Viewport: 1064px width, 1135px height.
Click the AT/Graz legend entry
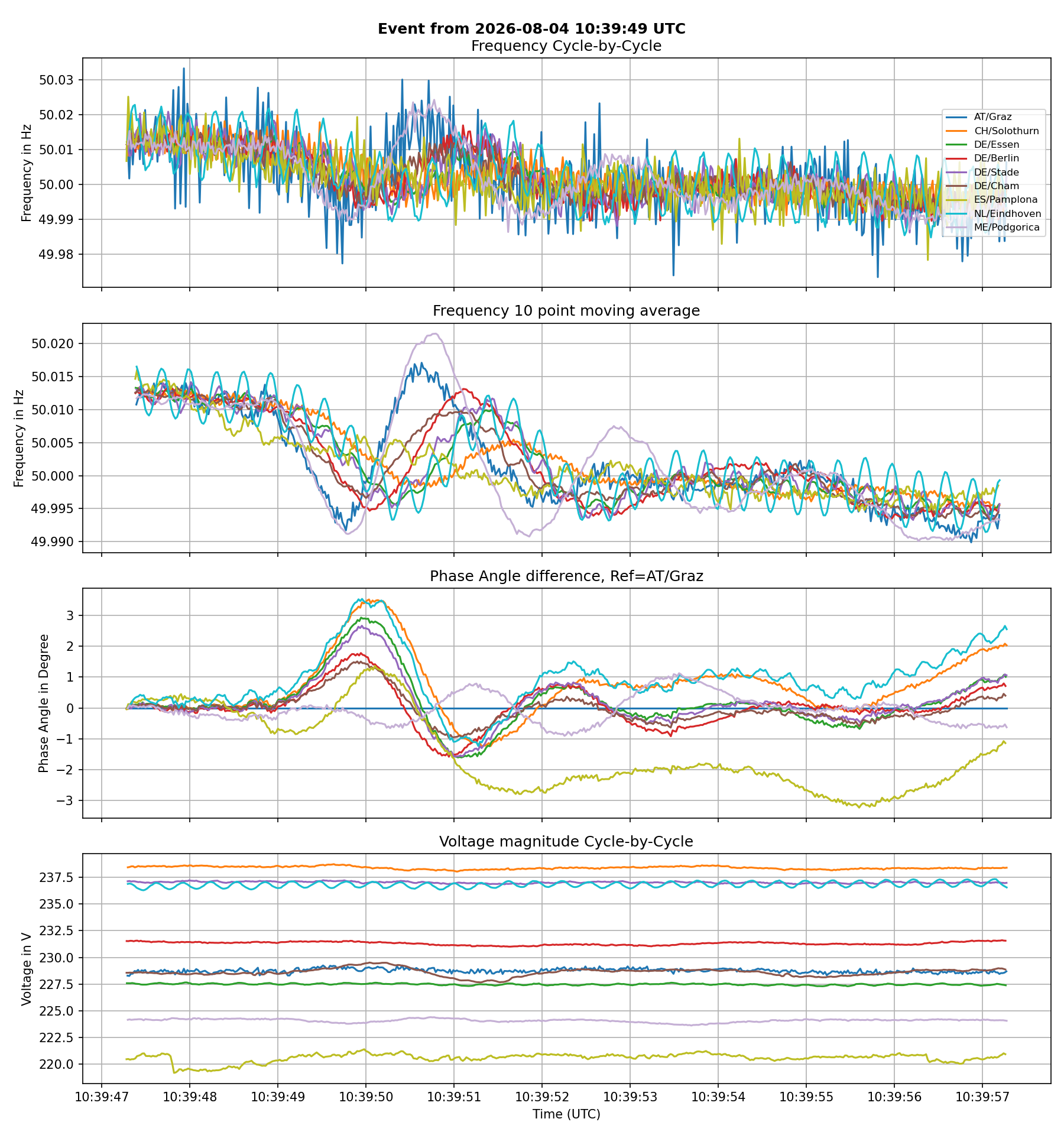pos(992,117)
